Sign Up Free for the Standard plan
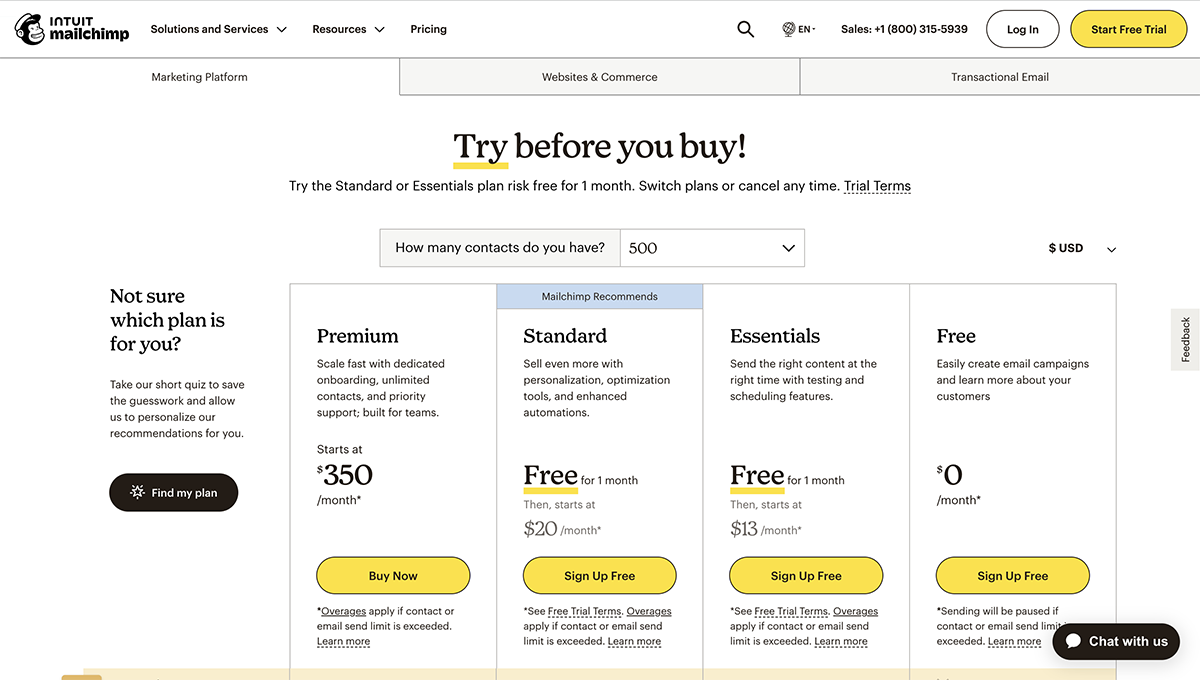 599,575
